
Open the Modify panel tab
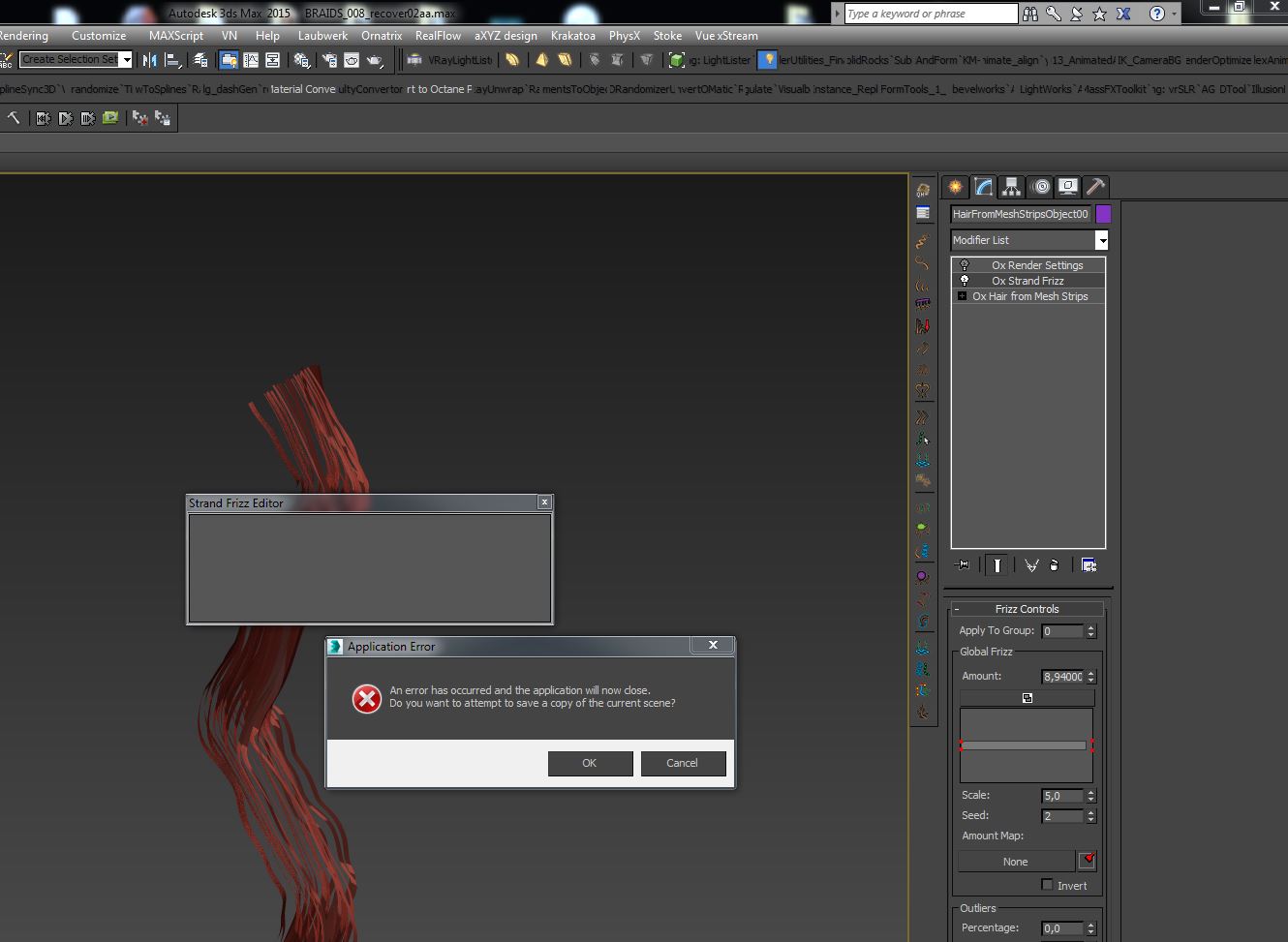[x=983, y=187]
